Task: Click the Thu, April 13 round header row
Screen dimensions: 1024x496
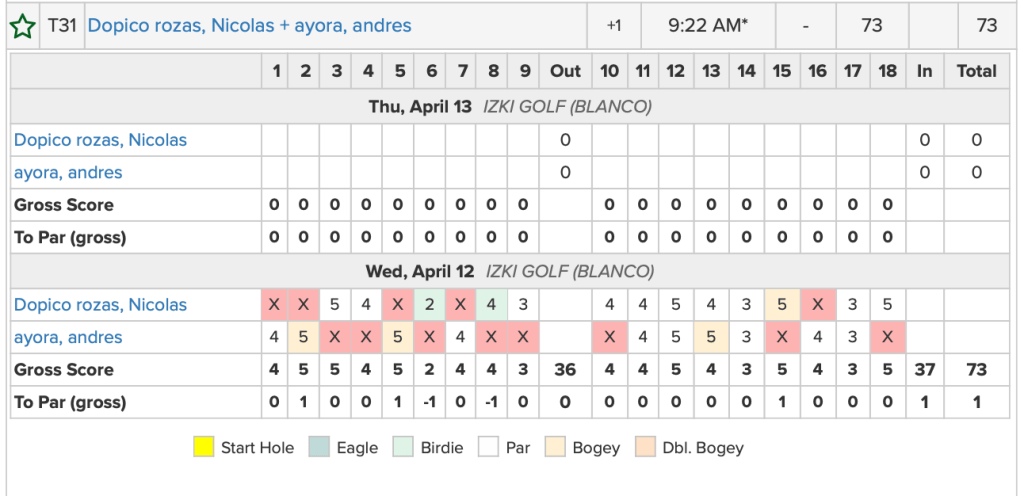Action: coord(510,106)
